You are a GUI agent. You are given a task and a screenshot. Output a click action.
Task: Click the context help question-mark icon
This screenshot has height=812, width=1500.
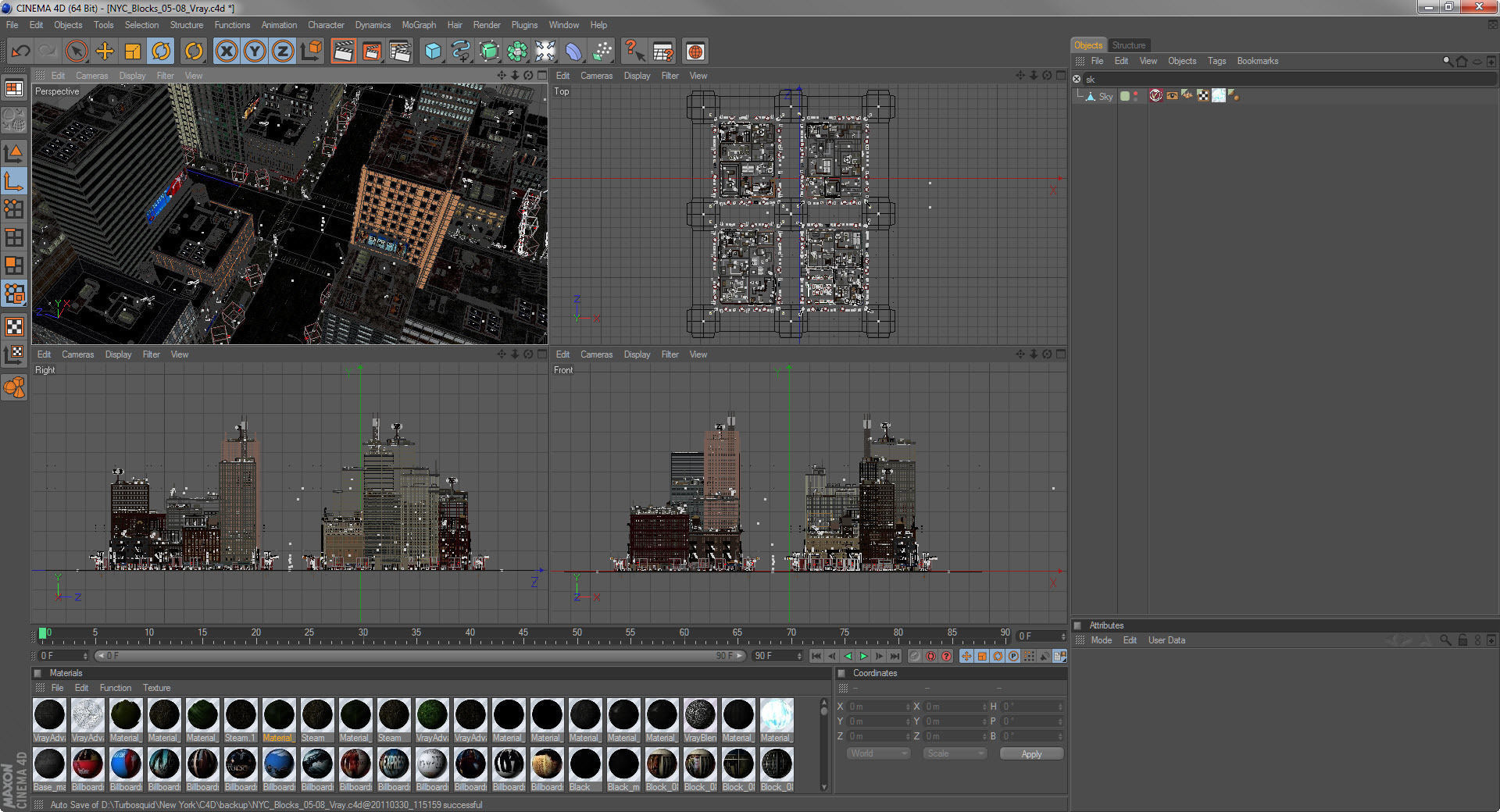pos(634,52)
